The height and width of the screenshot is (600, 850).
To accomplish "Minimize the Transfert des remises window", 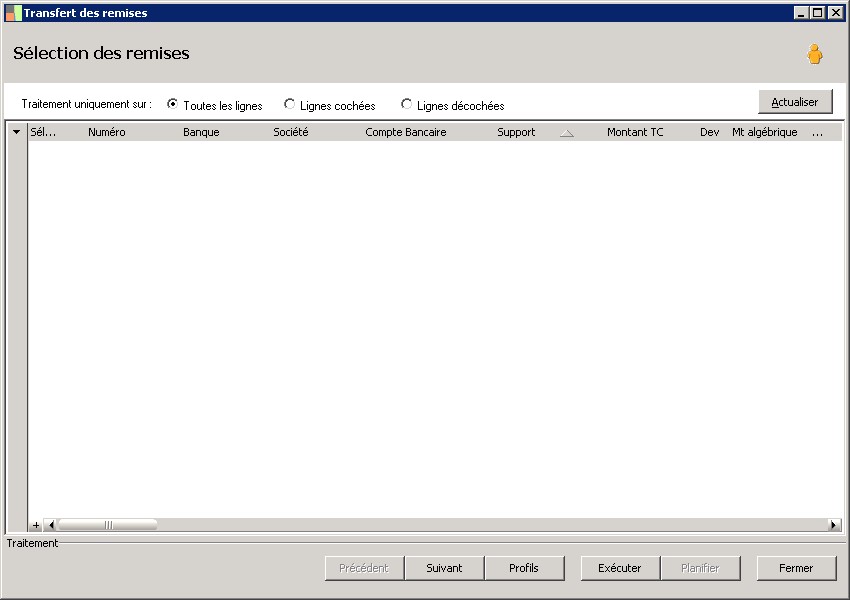I will pyautogui.click(x=801, y=12).
